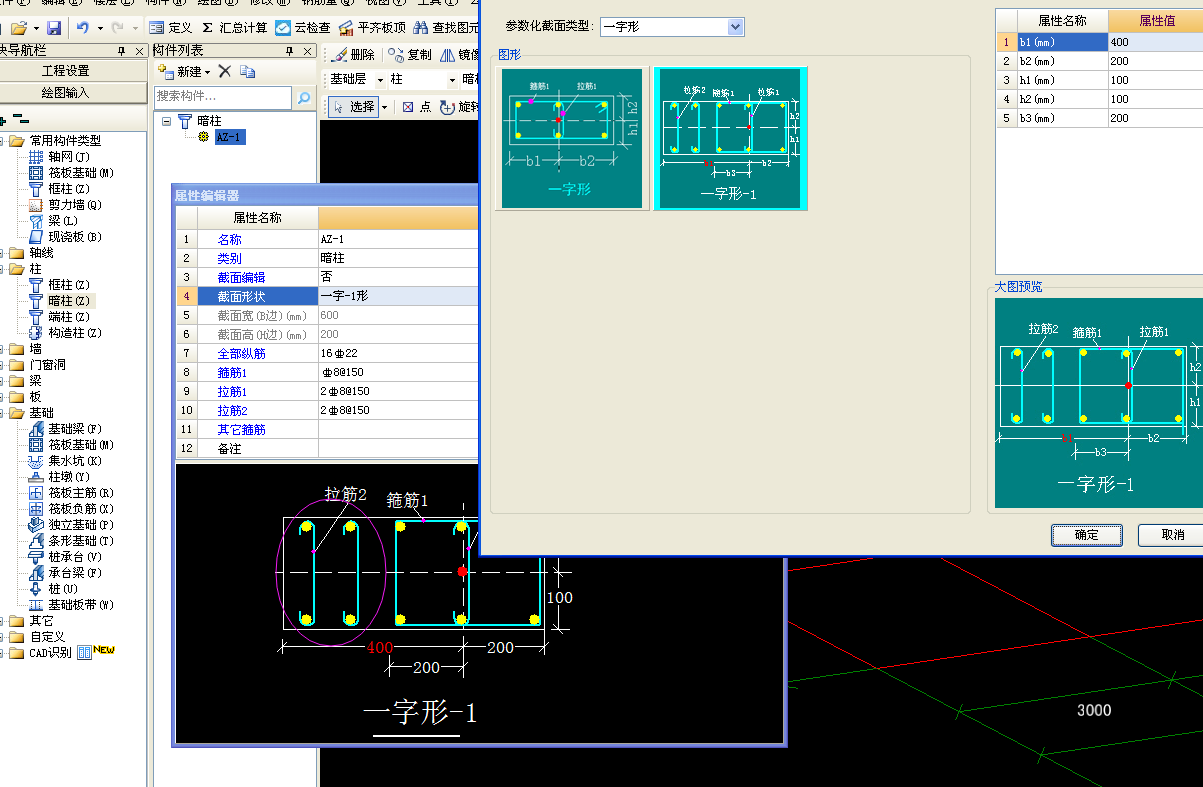Launch 云检查 cloud check

click(303, 28)
